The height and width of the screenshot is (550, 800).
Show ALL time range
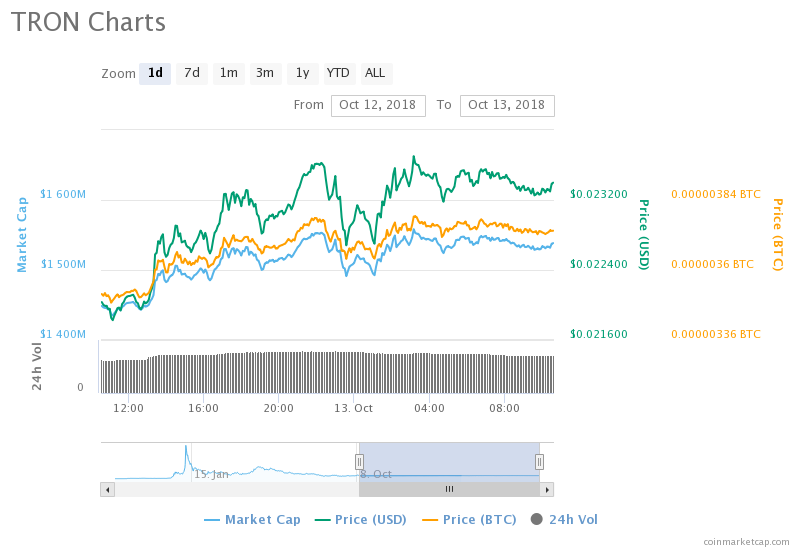pyautogui.click(x=376, y=73)
